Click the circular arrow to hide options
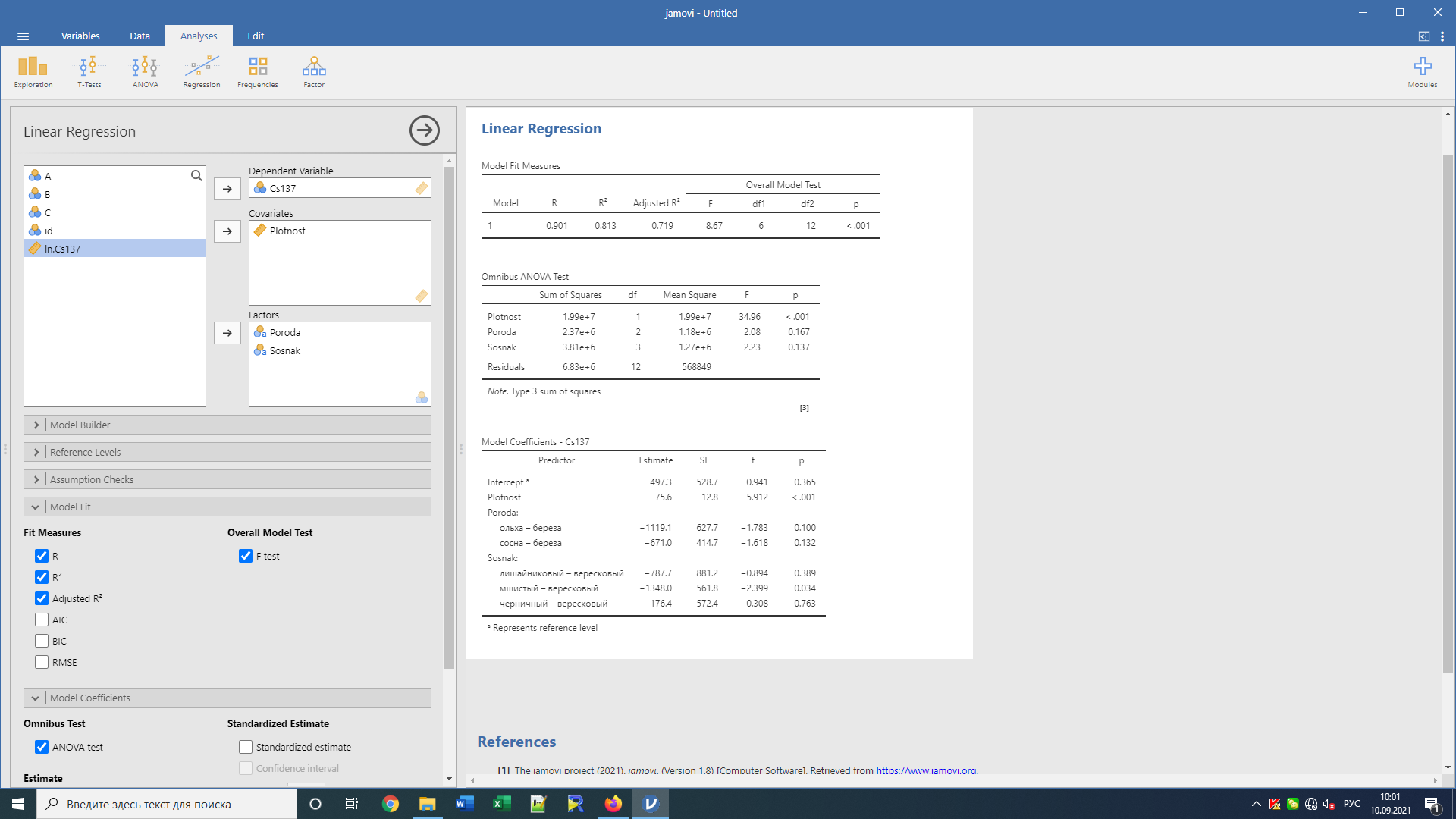 [x=424, y=130]
